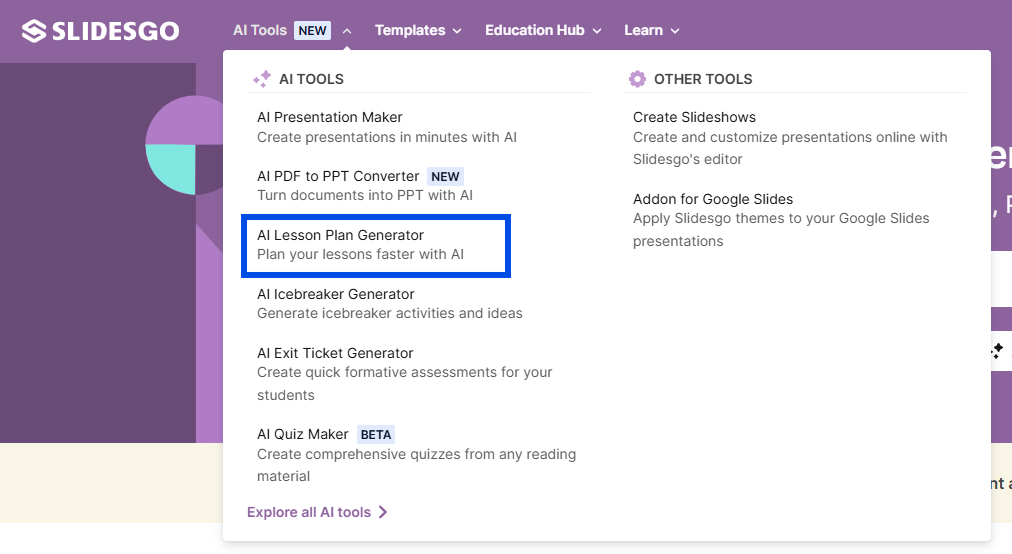Click the BETA badge beside AI Quiz Maker

point(376,435)
